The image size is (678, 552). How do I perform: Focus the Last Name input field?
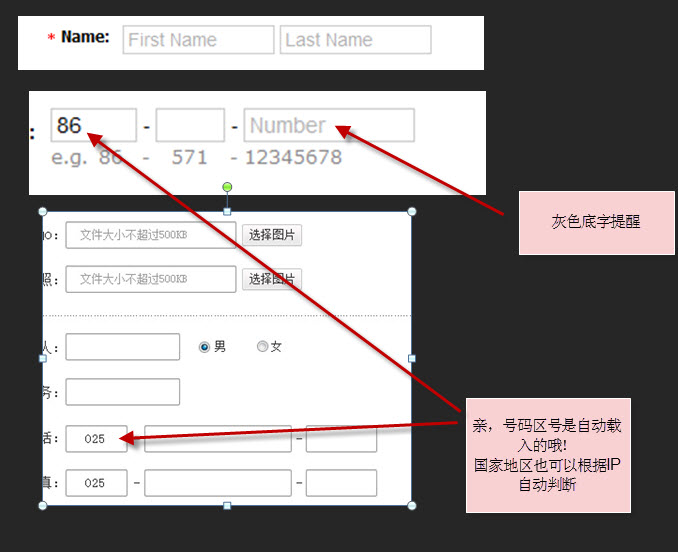[355, 40]
